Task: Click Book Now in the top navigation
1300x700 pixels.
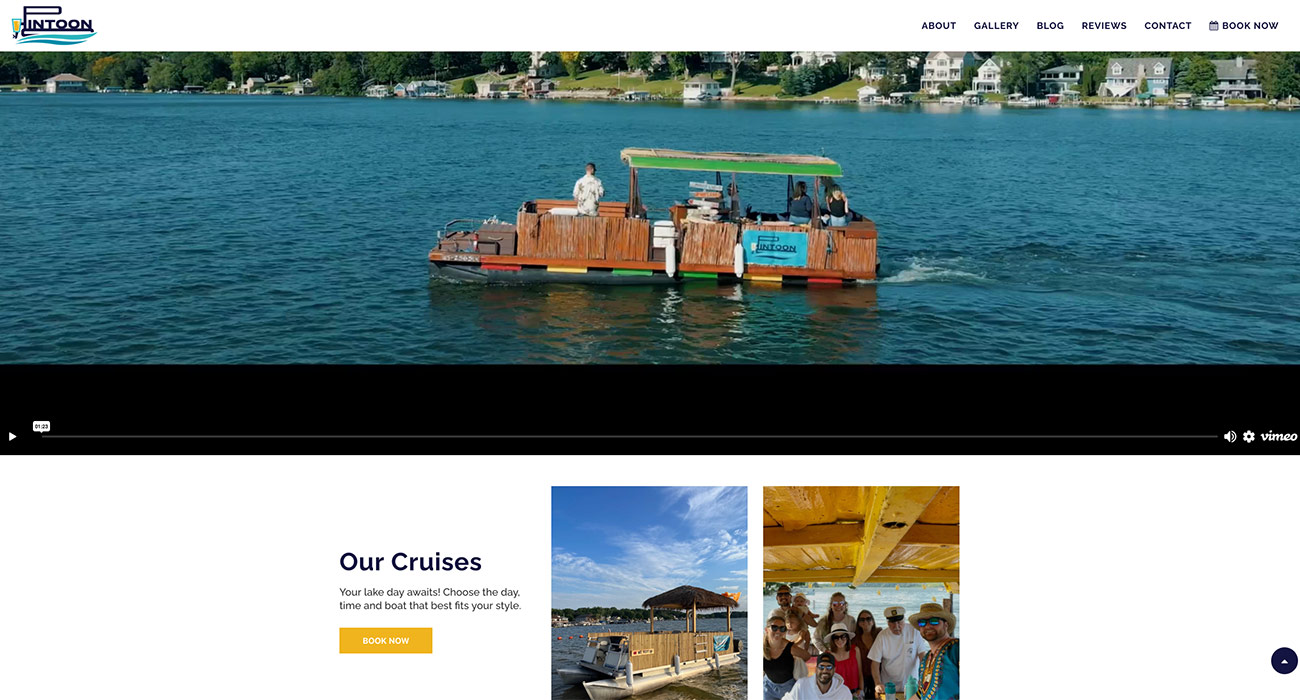Action: (1244, 26)
